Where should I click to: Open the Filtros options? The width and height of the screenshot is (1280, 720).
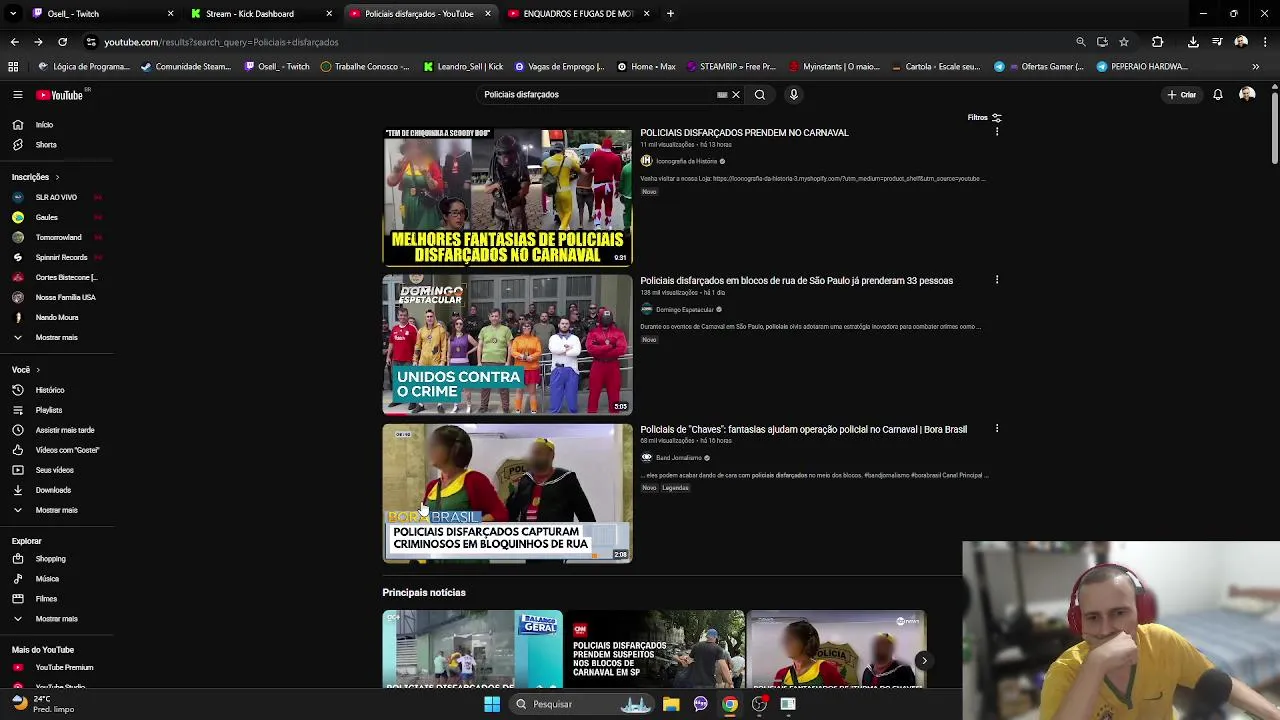pyautogui.click(x=984, y=118)
